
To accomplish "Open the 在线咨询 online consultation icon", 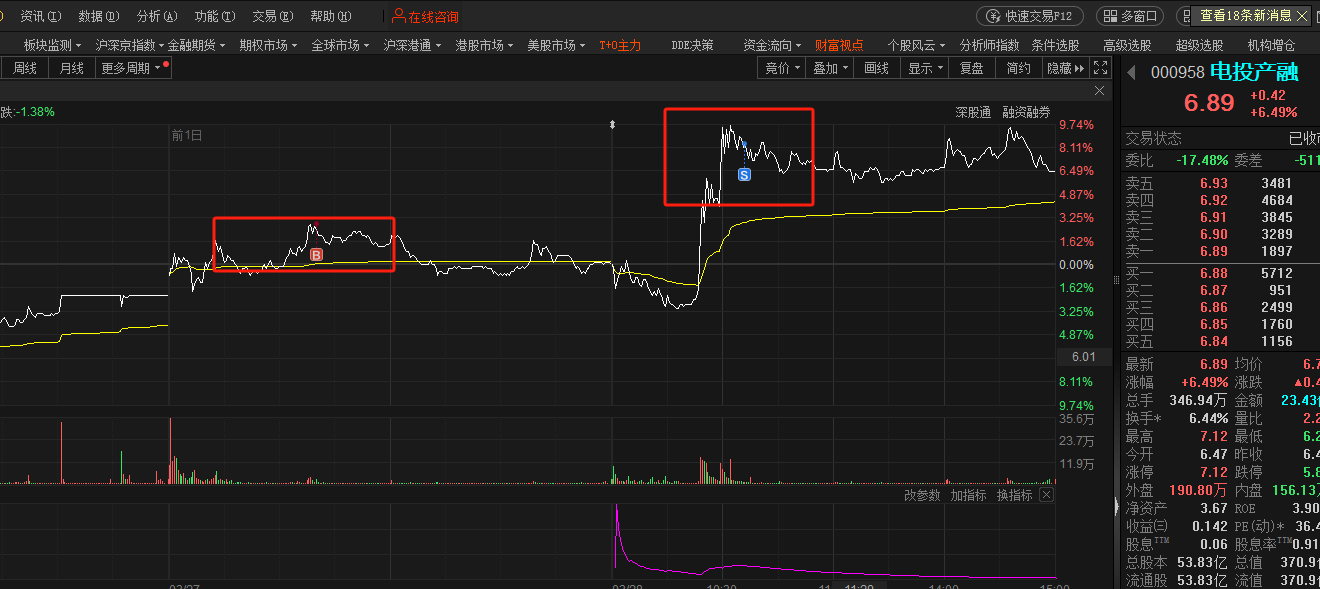I will (x=398, y=16).
